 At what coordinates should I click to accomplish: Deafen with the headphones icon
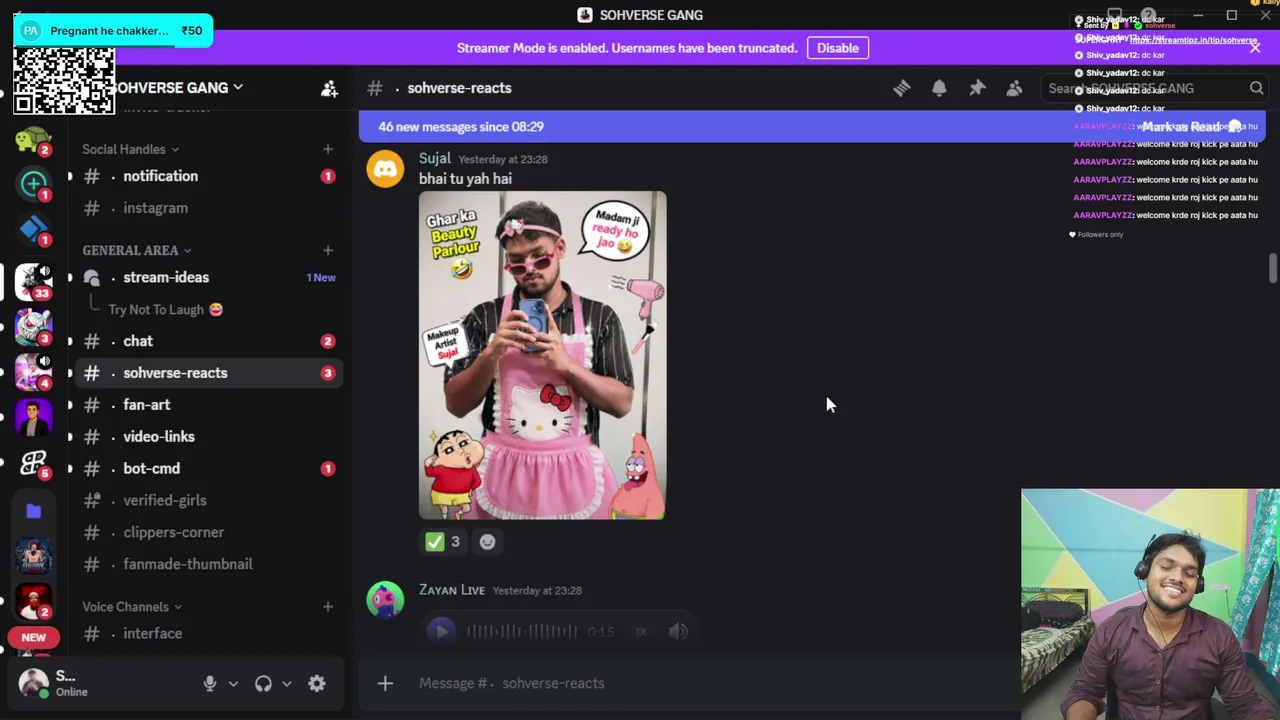click(x=263, y=683)
